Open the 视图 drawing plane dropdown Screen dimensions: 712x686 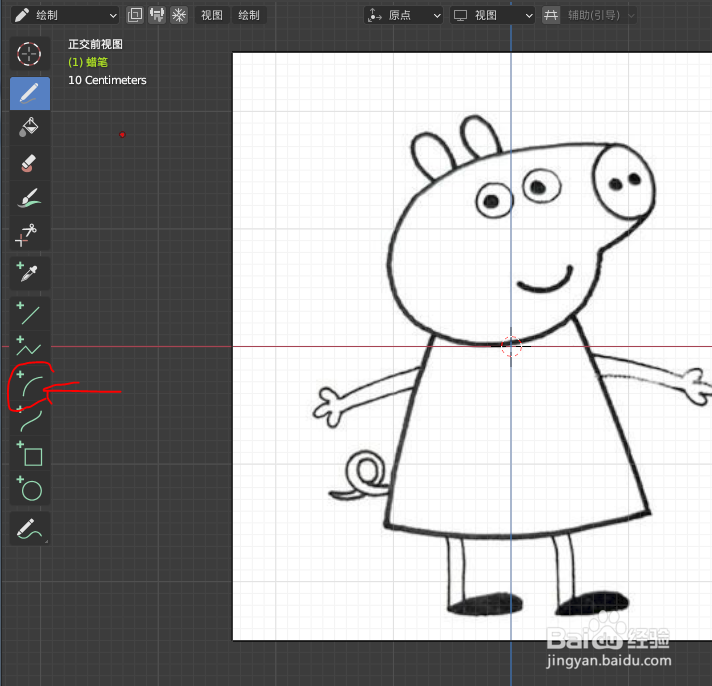click(492, 15)
